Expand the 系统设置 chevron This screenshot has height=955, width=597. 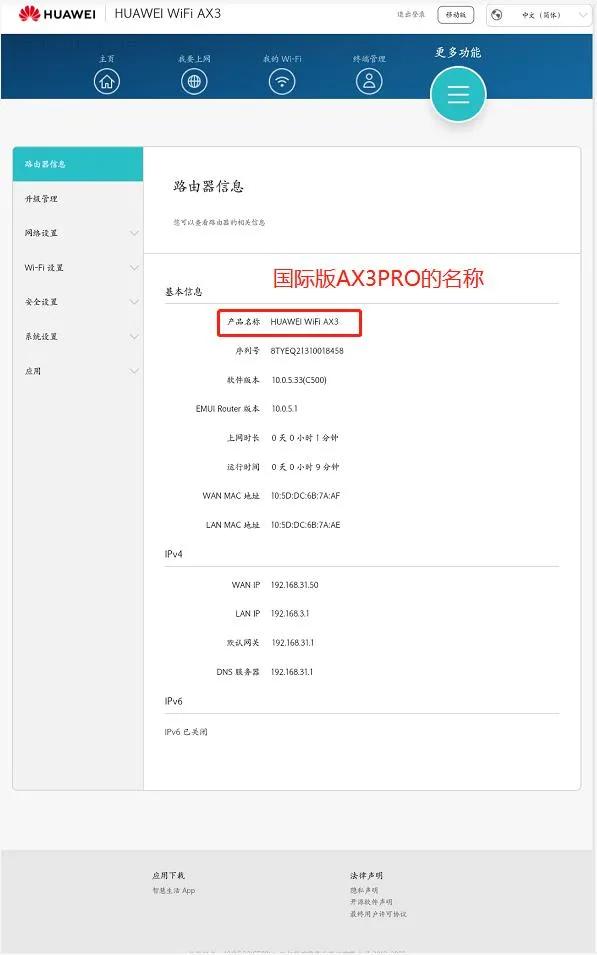(x=134, y=336)
